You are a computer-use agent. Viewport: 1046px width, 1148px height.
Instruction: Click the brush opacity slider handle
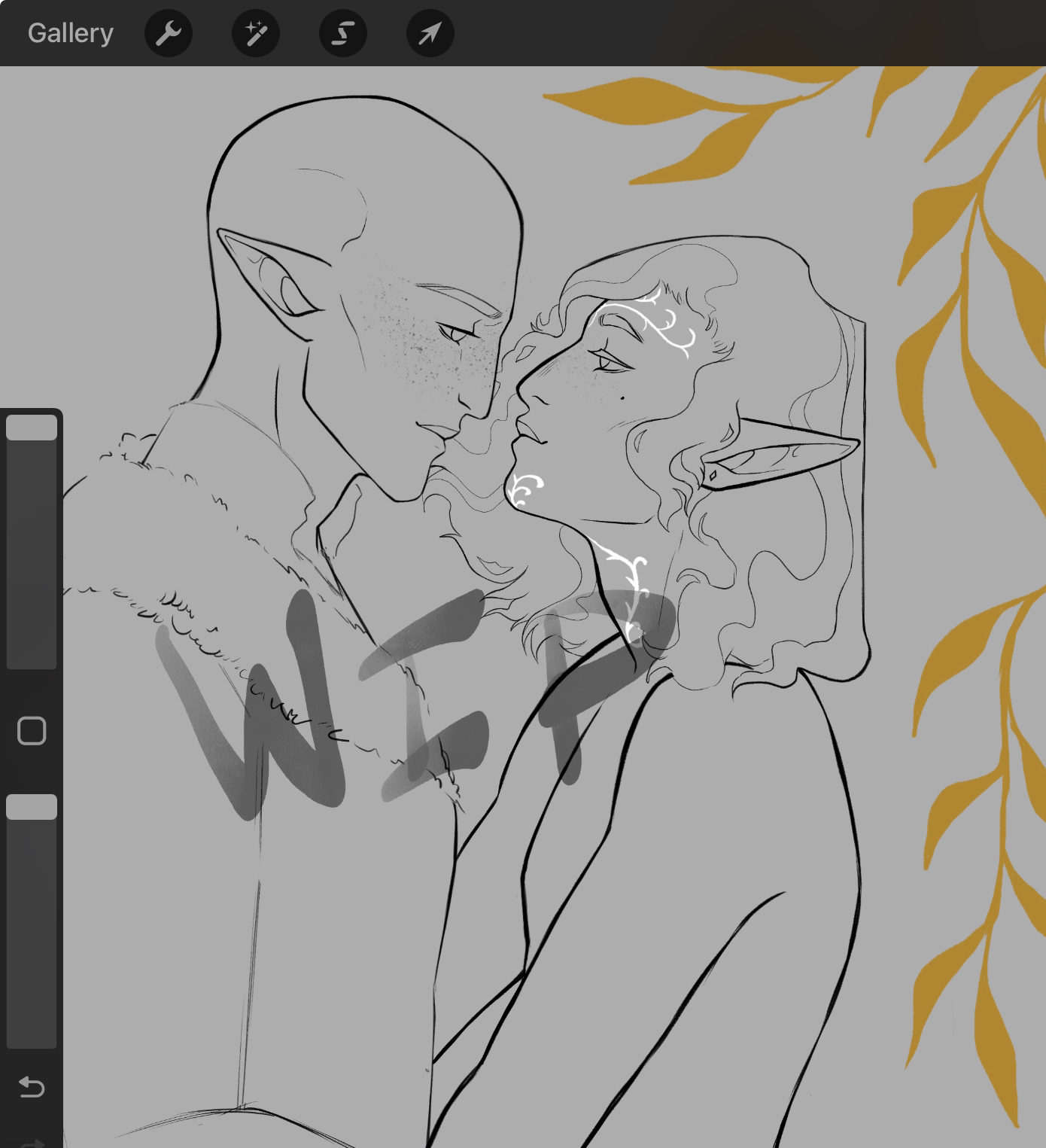coord(32,807)
